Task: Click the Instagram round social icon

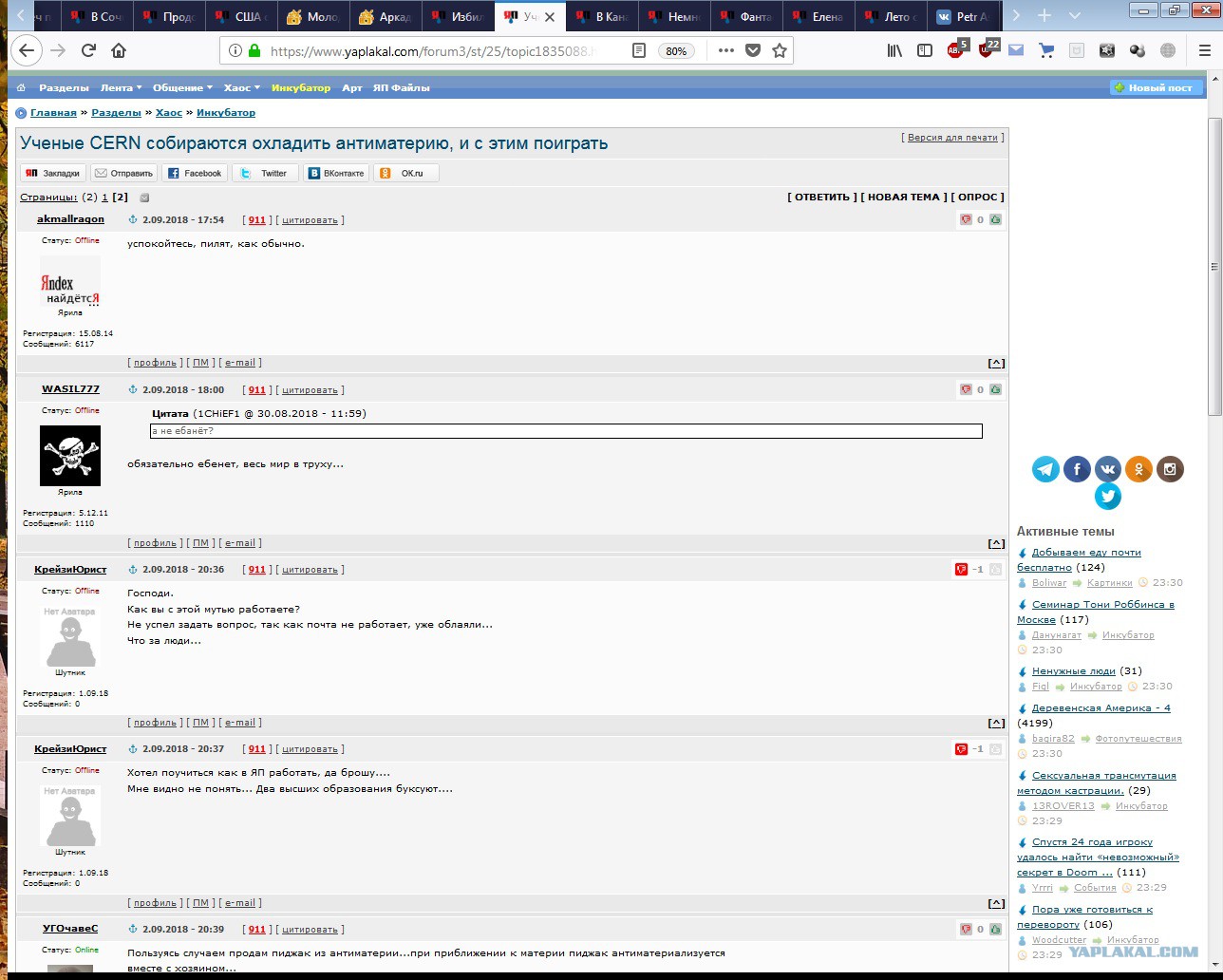Action: pos(1170,469)
